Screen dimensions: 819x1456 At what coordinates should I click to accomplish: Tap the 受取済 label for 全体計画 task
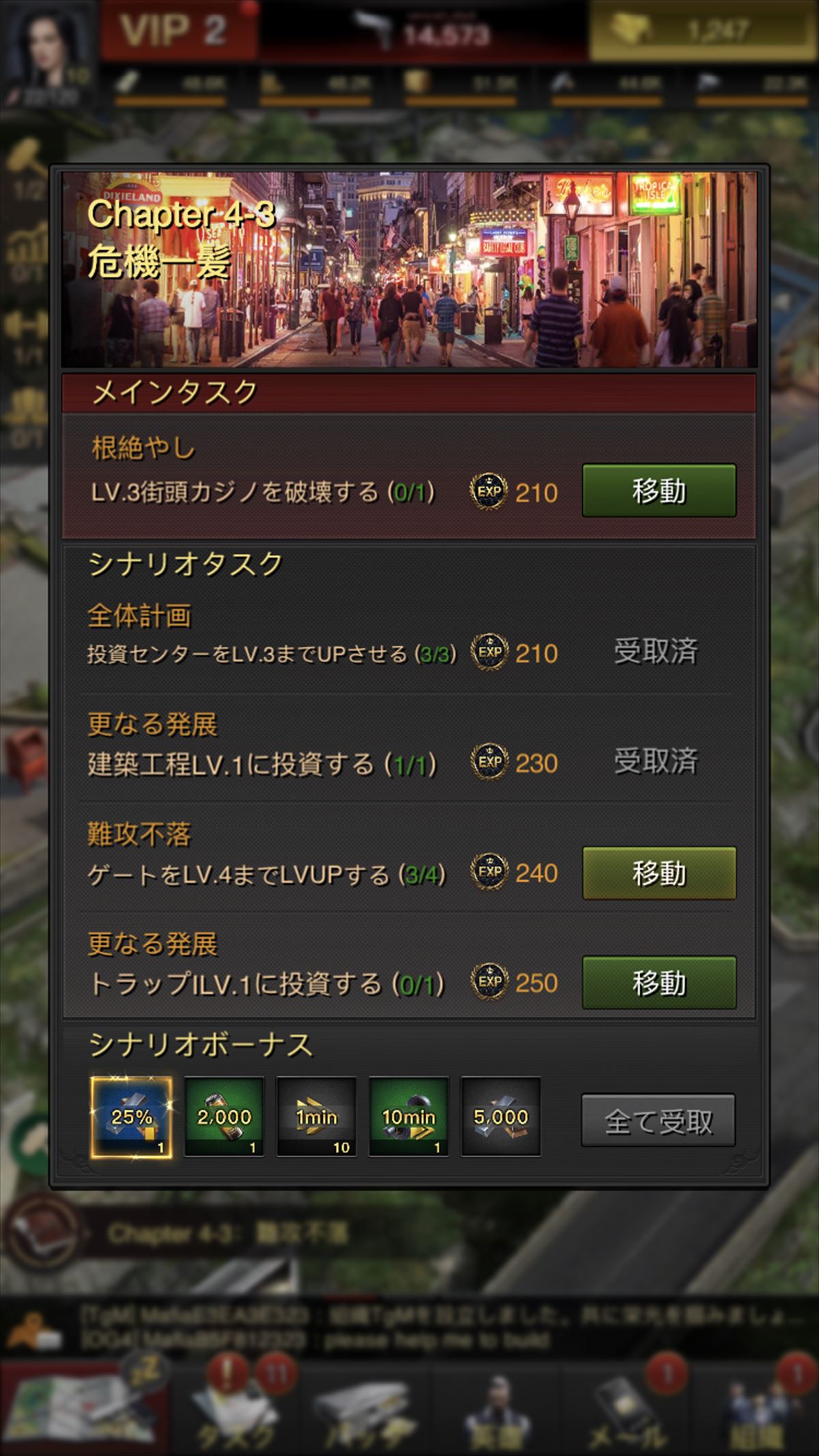point(655,652)
